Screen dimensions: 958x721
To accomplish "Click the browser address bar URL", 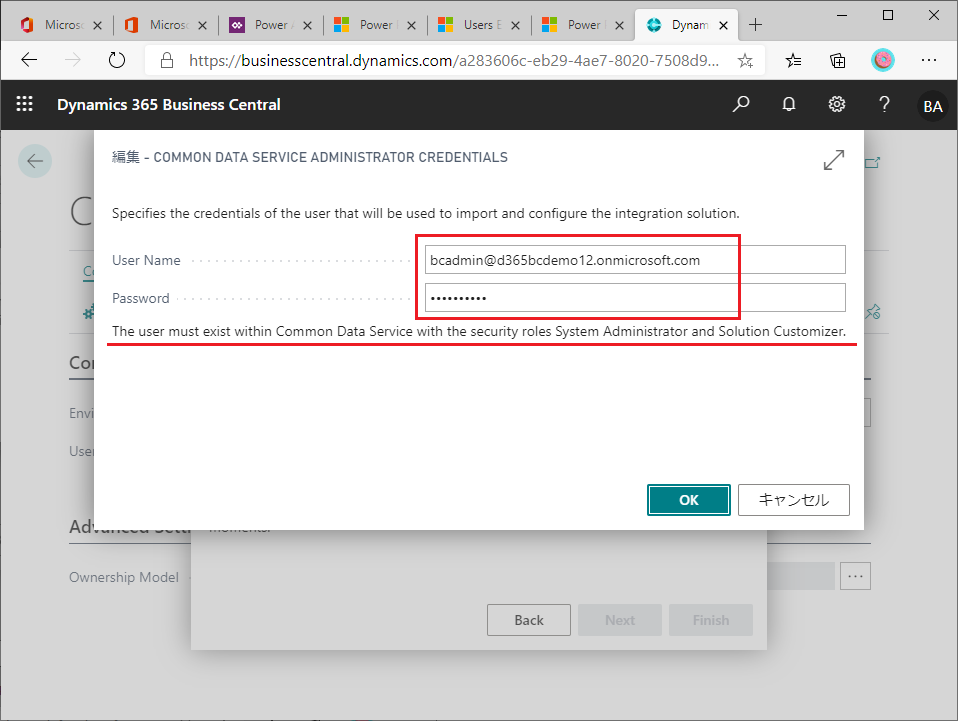I will point(453,60).
